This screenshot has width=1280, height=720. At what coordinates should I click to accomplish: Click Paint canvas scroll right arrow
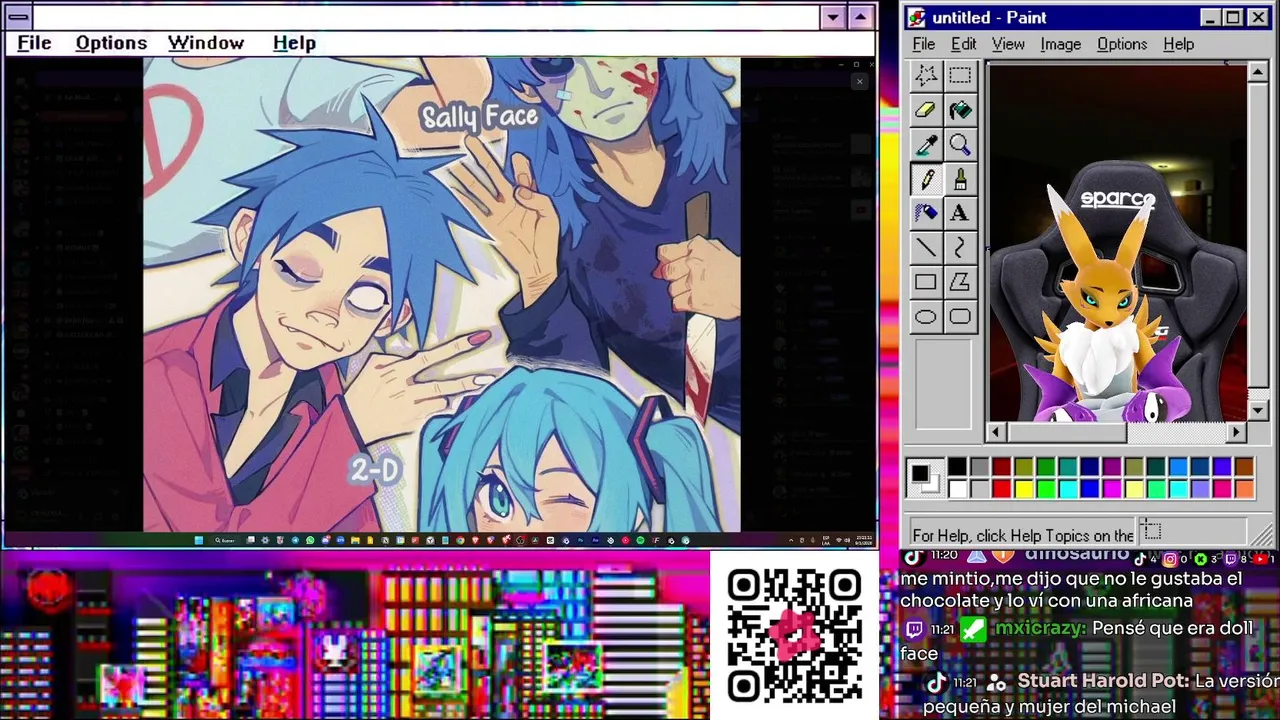[1237, 432]
